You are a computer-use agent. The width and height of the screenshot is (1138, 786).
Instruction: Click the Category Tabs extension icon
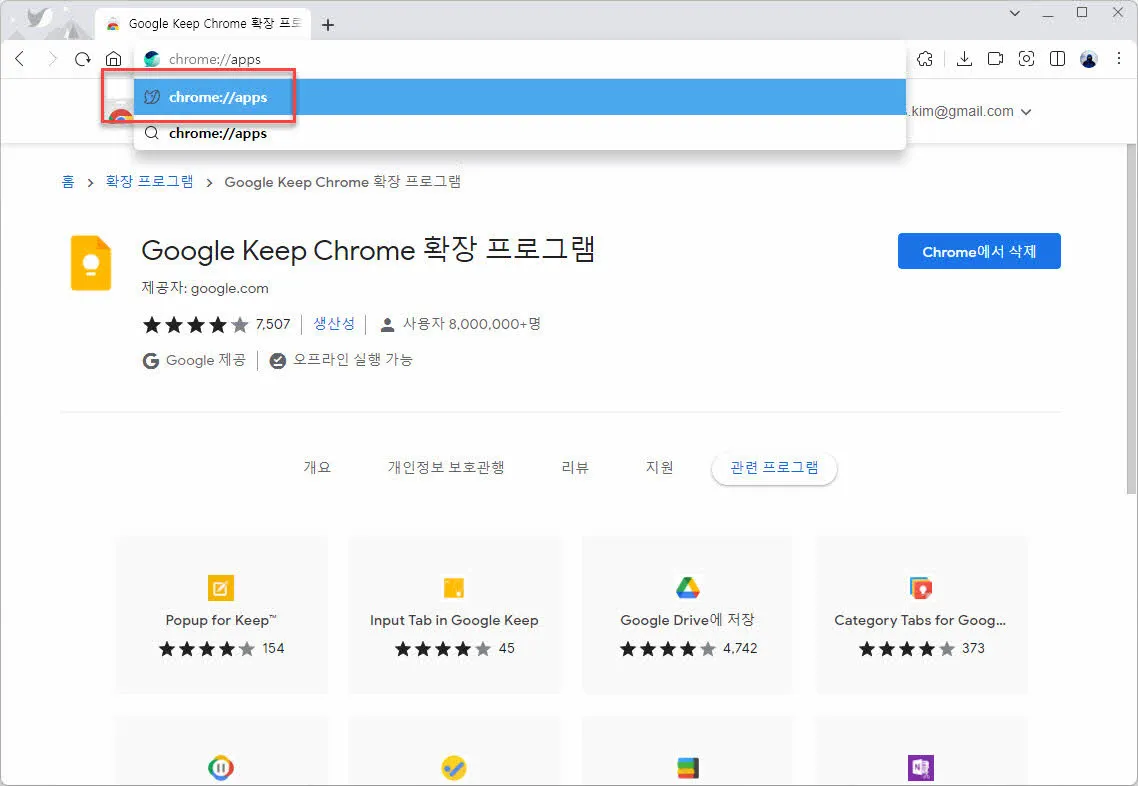click(x=921, y=587)
